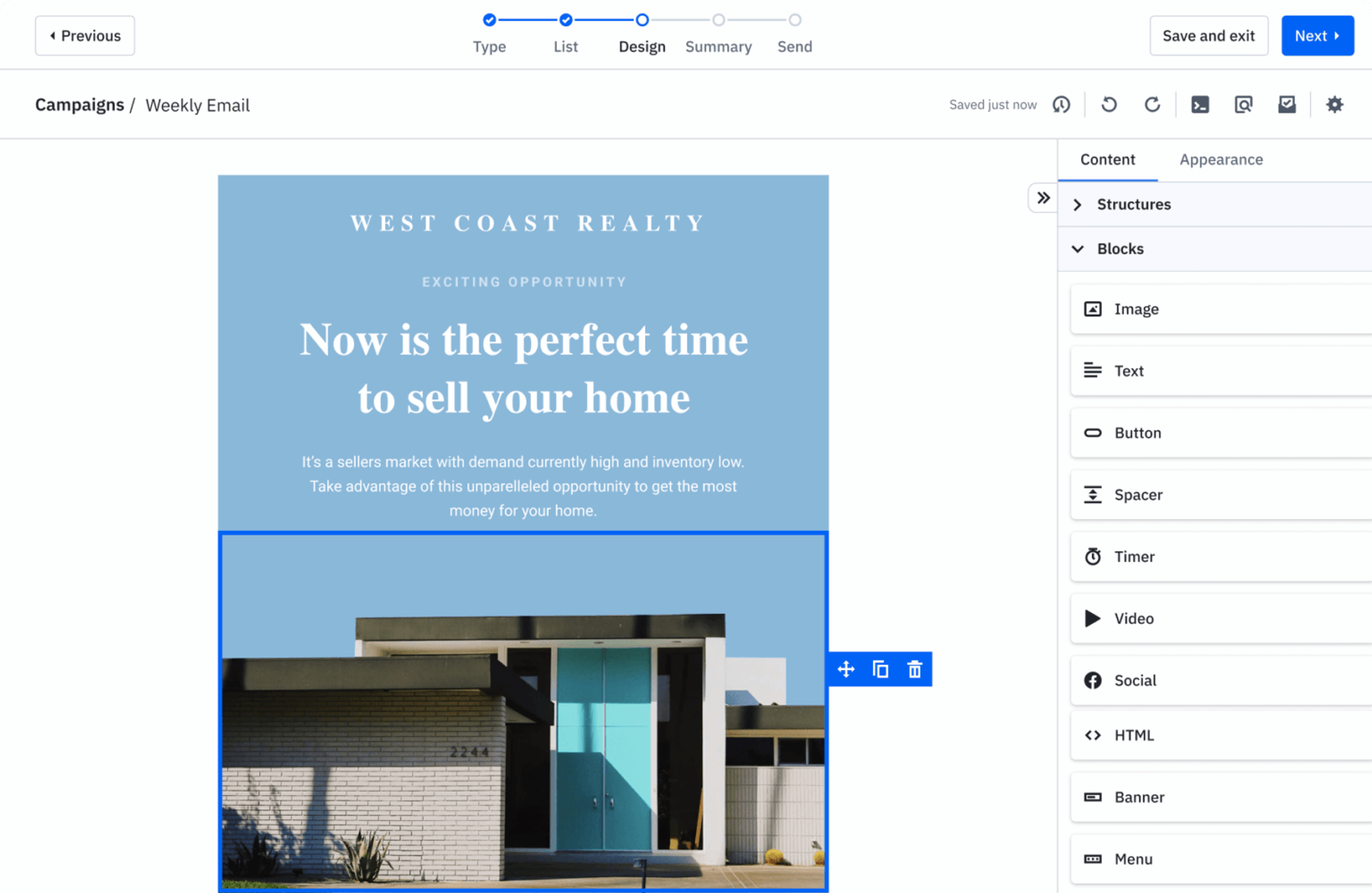This screenshot has width=1372, height=893.
Task: Delete the selected image block
Action: tap(914, 669)
